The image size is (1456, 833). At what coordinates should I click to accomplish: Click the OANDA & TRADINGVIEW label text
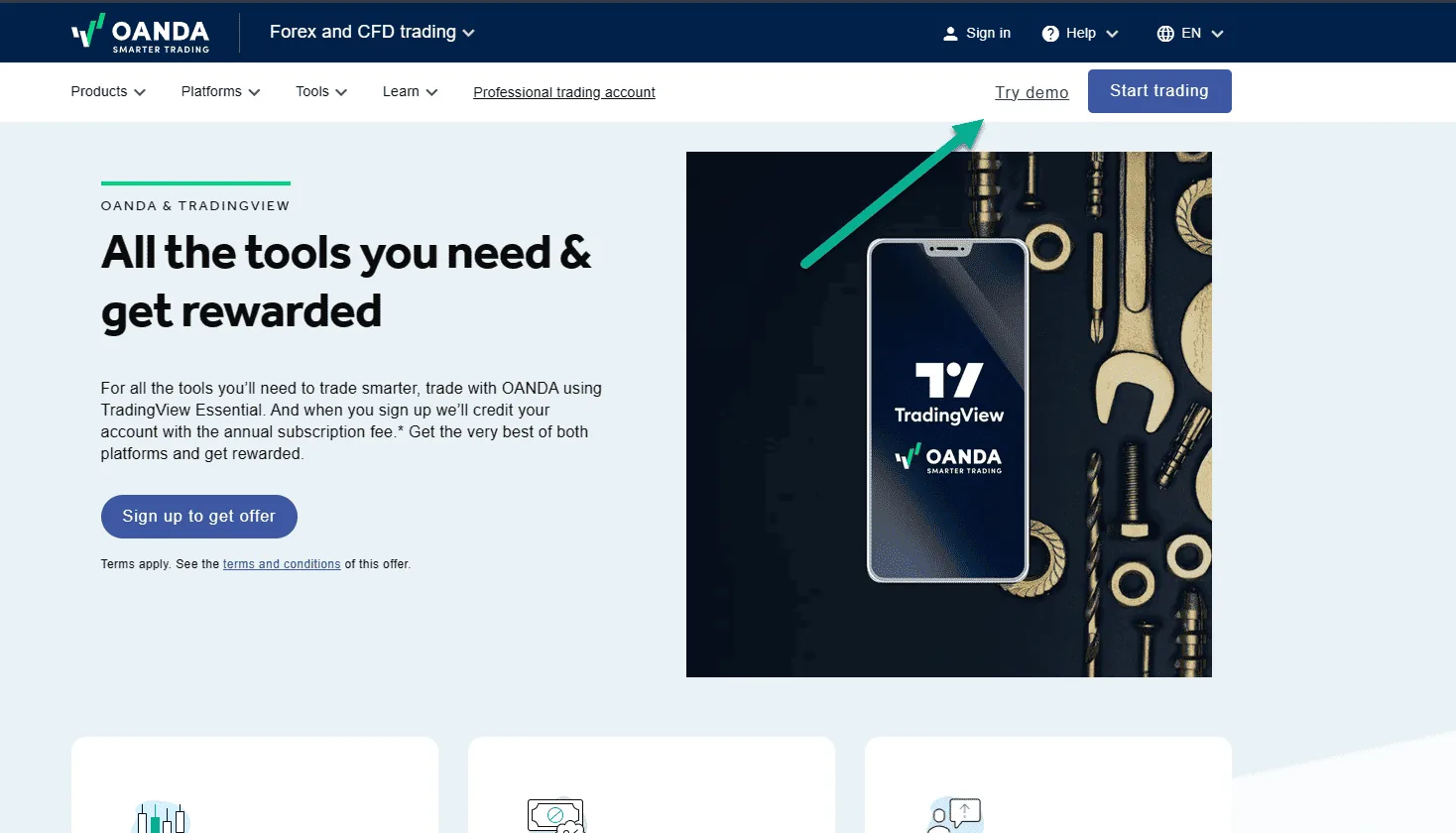point(195,206)
